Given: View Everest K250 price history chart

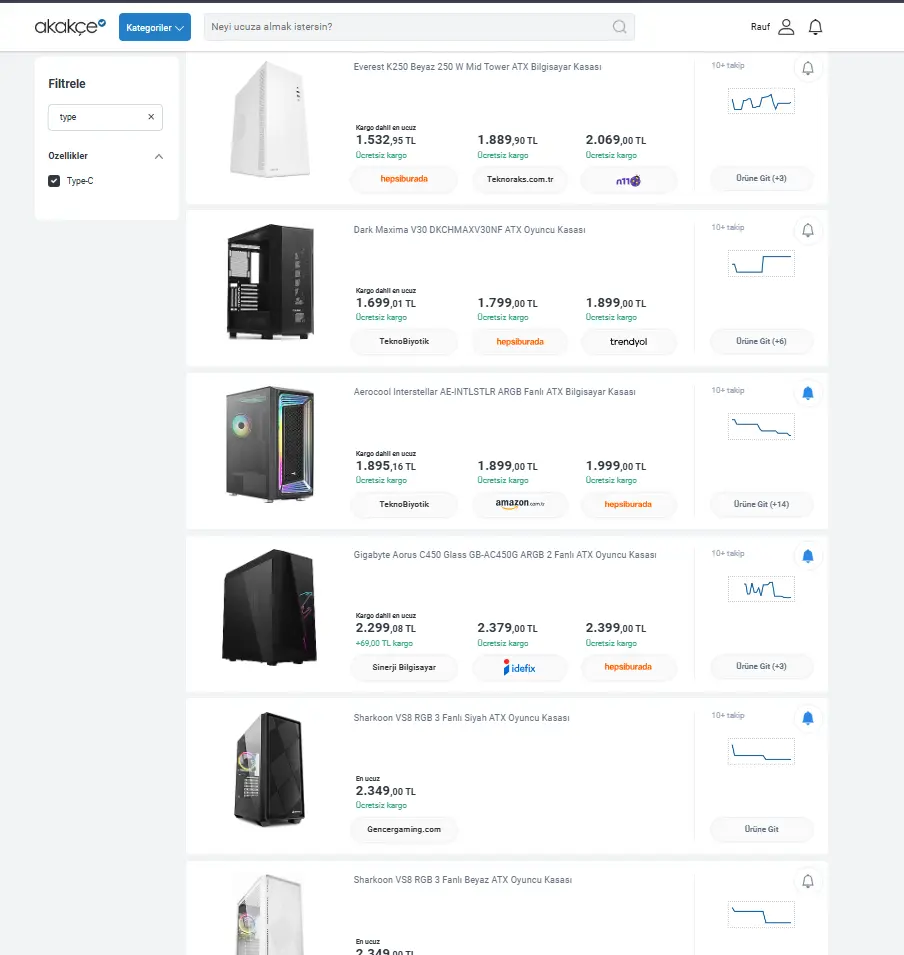Looking at the screenshot, I should pos(761,101).
